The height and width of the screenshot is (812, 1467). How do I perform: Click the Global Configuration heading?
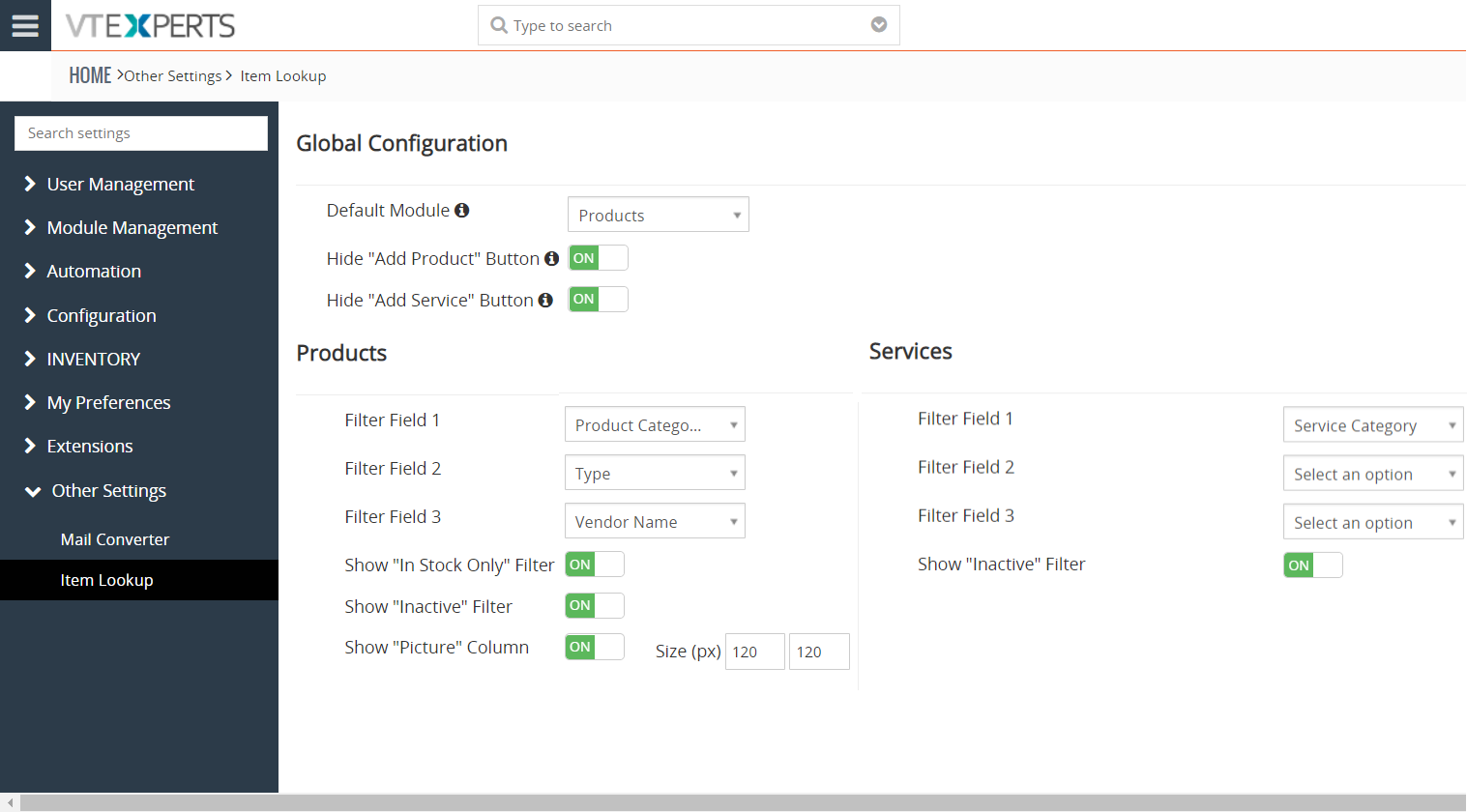(402, 143)
